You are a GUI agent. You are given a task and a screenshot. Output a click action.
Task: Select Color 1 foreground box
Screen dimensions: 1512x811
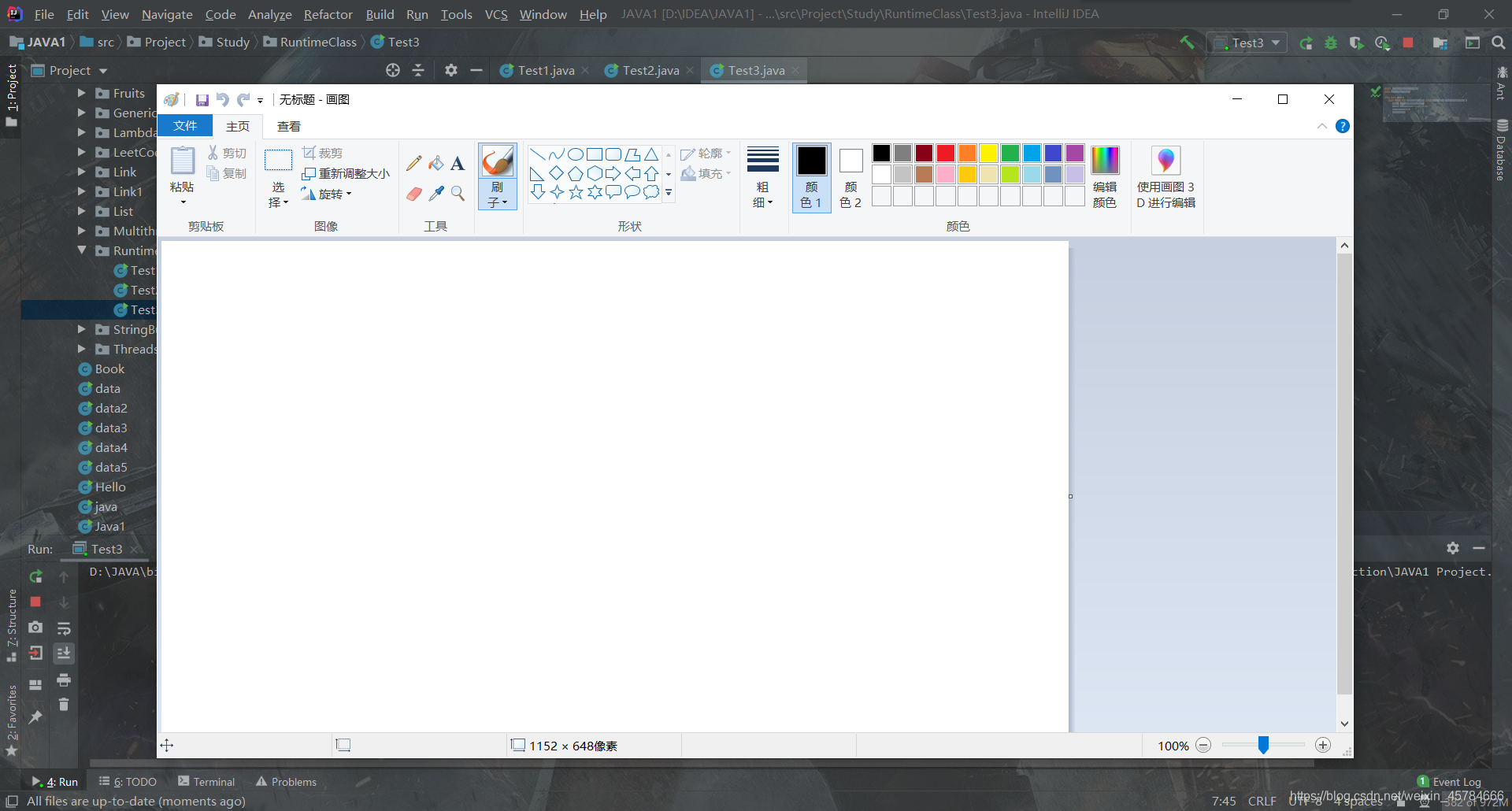811,178
